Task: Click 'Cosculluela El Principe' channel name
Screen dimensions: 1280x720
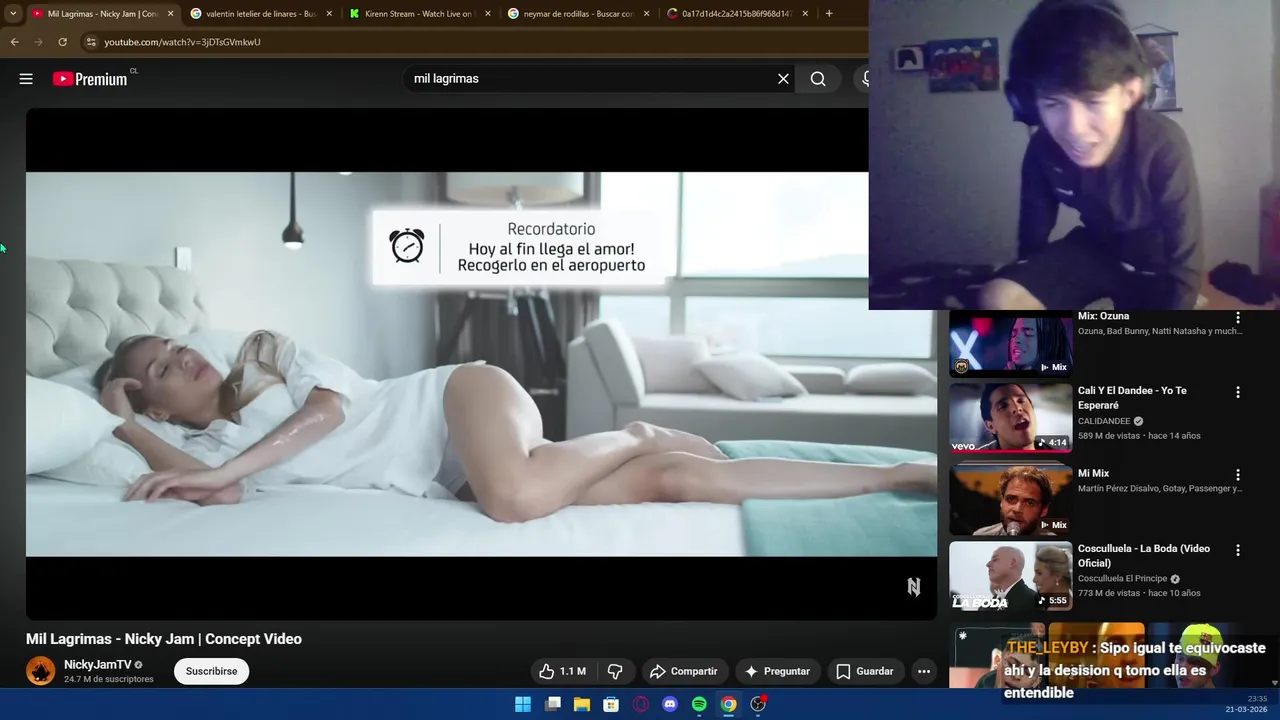Action: 1122,578
